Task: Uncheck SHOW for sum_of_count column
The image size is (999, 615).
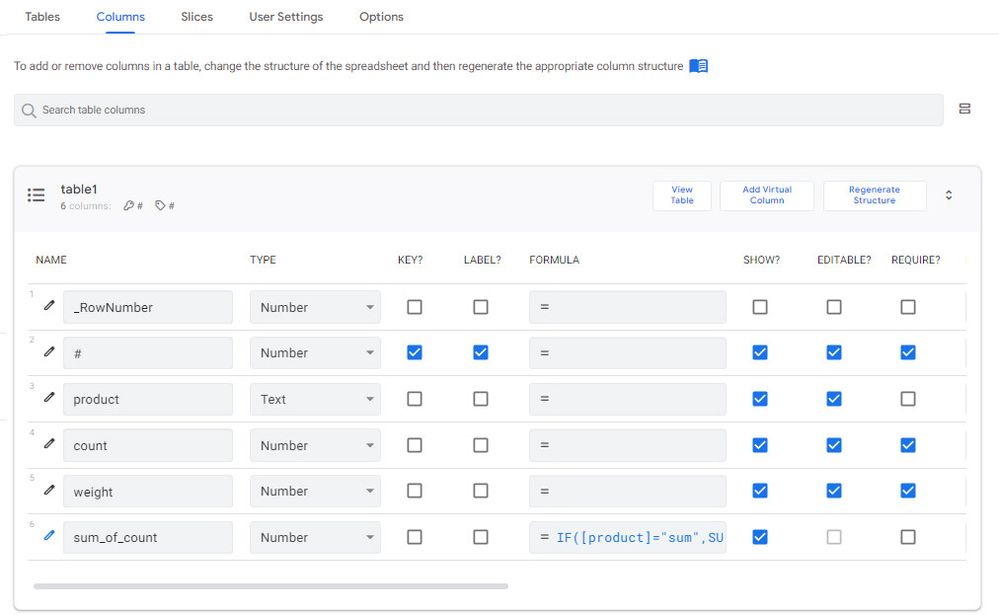Action: pyautogui.click(x=759, y=537)
